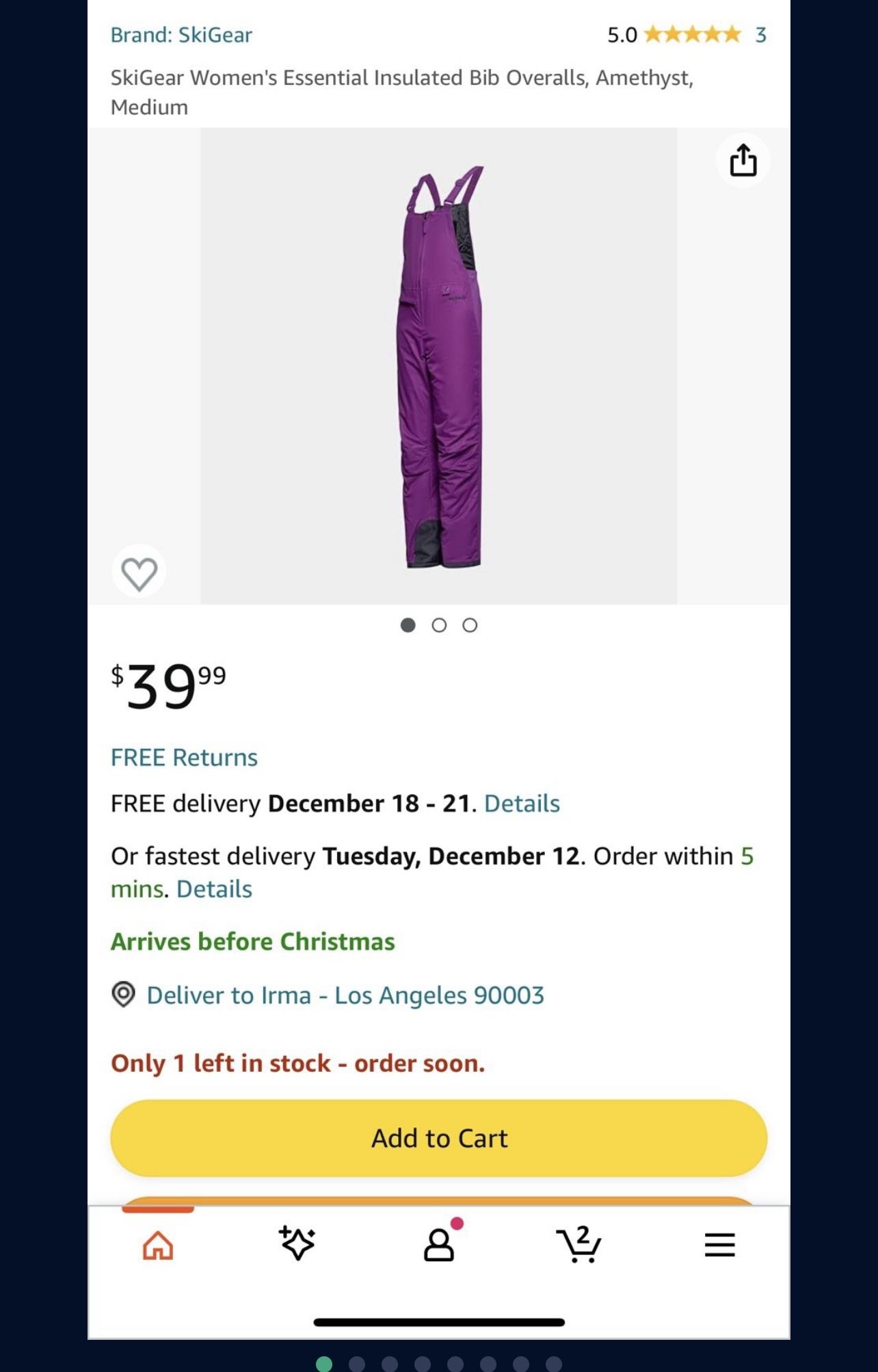Open Details for fastest delivery option

214,888
